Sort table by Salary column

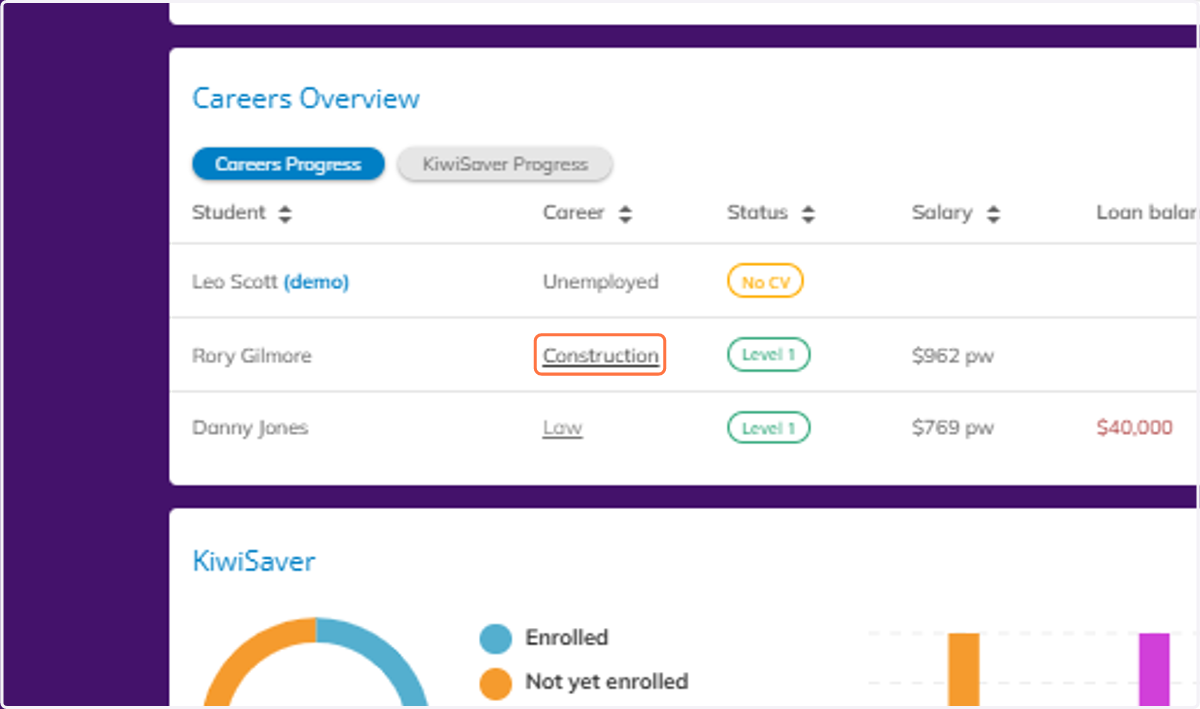(x=993, y=214)
